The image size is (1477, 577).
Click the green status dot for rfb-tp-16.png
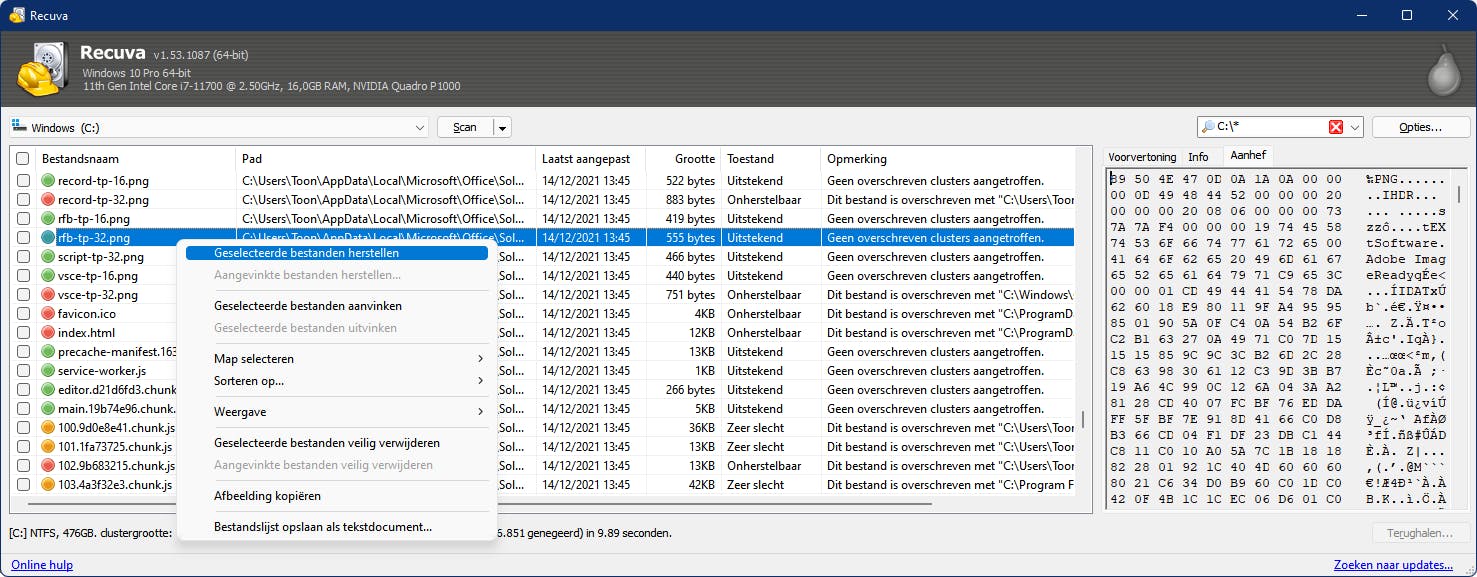pyautogui.click(x=48, y=219)
